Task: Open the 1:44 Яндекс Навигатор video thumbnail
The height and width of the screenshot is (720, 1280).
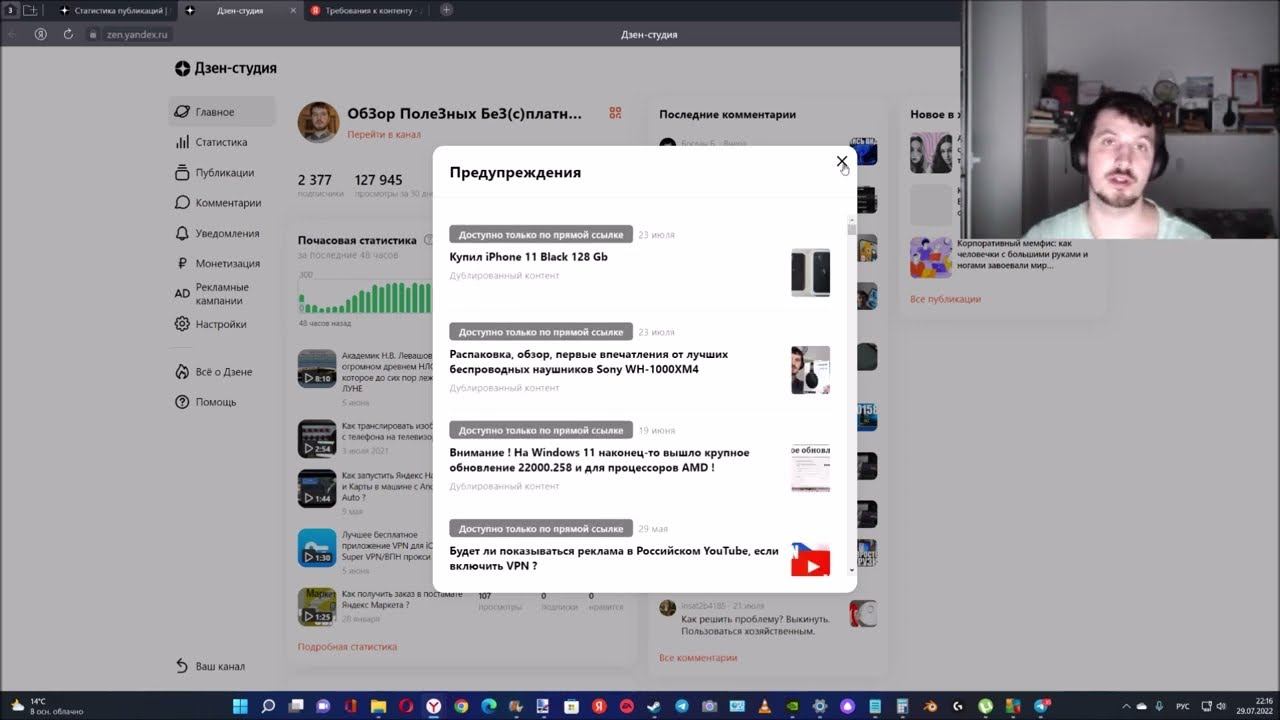Action: [x=317, y=488]
